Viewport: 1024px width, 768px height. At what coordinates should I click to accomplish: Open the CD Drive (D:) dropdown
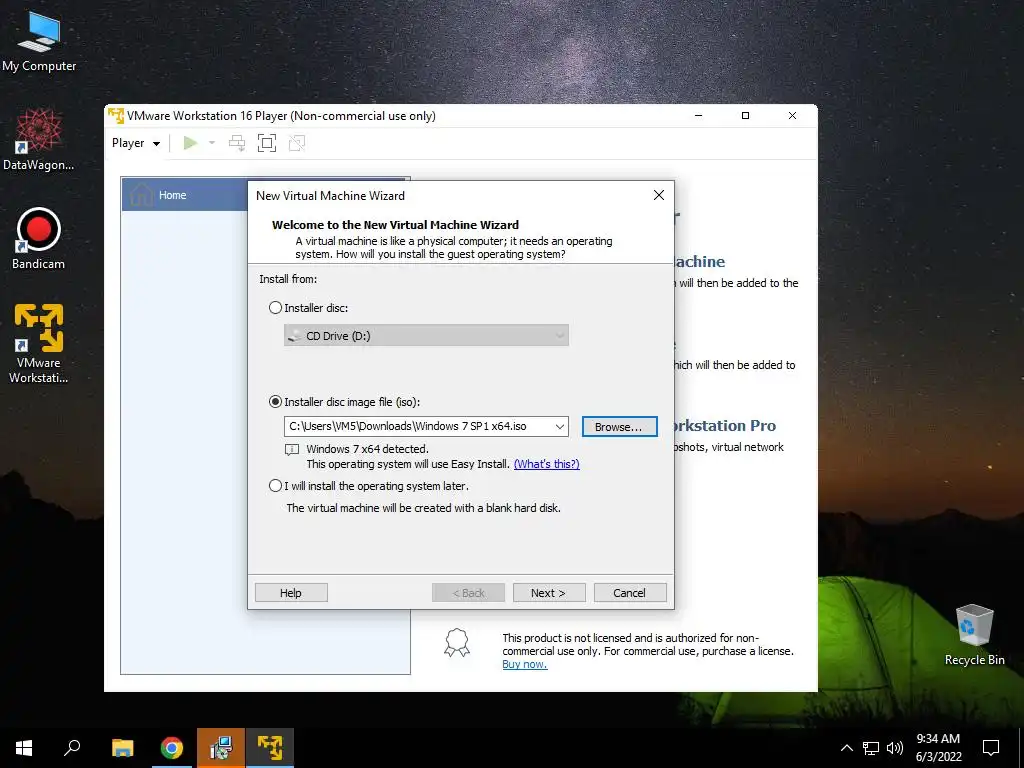(426, 336)
